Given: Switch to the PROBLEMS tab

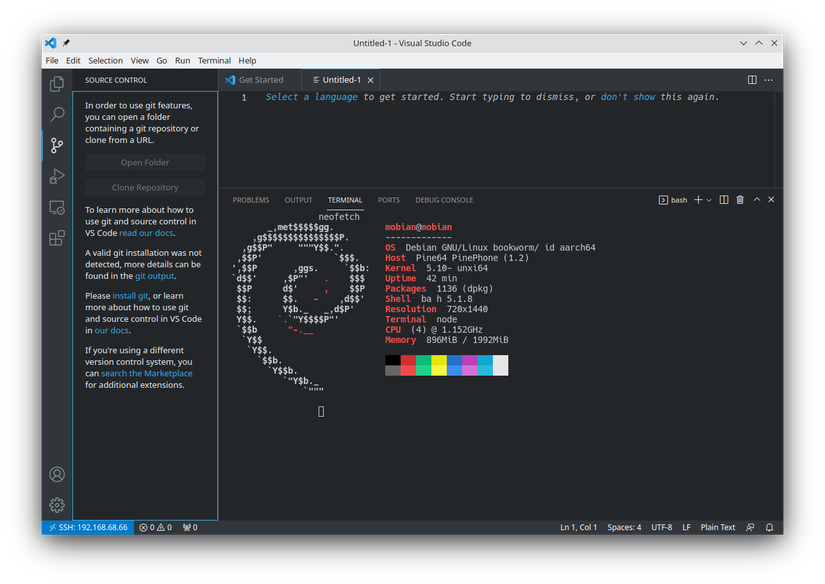Looking at the screenshot, I should point(250,199).
